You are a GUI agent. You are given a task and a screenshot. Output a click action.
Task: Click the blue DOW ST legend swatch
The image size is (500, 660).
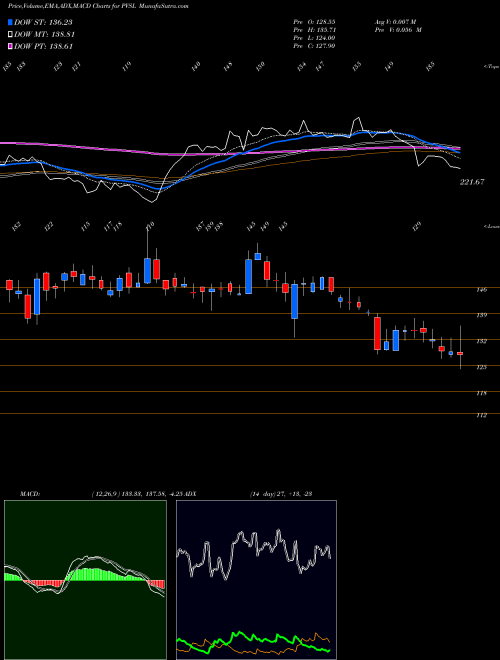click(10, 22)
